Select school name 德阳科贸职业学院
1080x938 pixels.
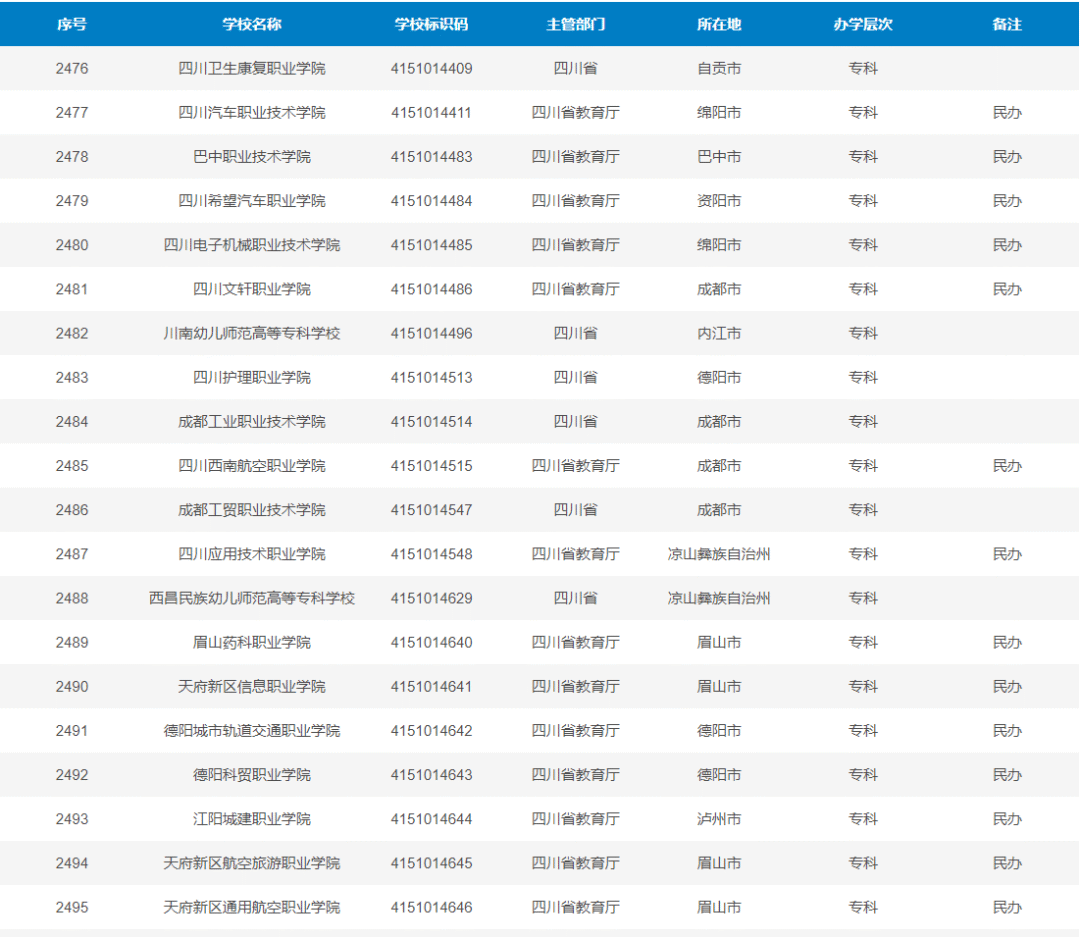[x=251, y=775]
